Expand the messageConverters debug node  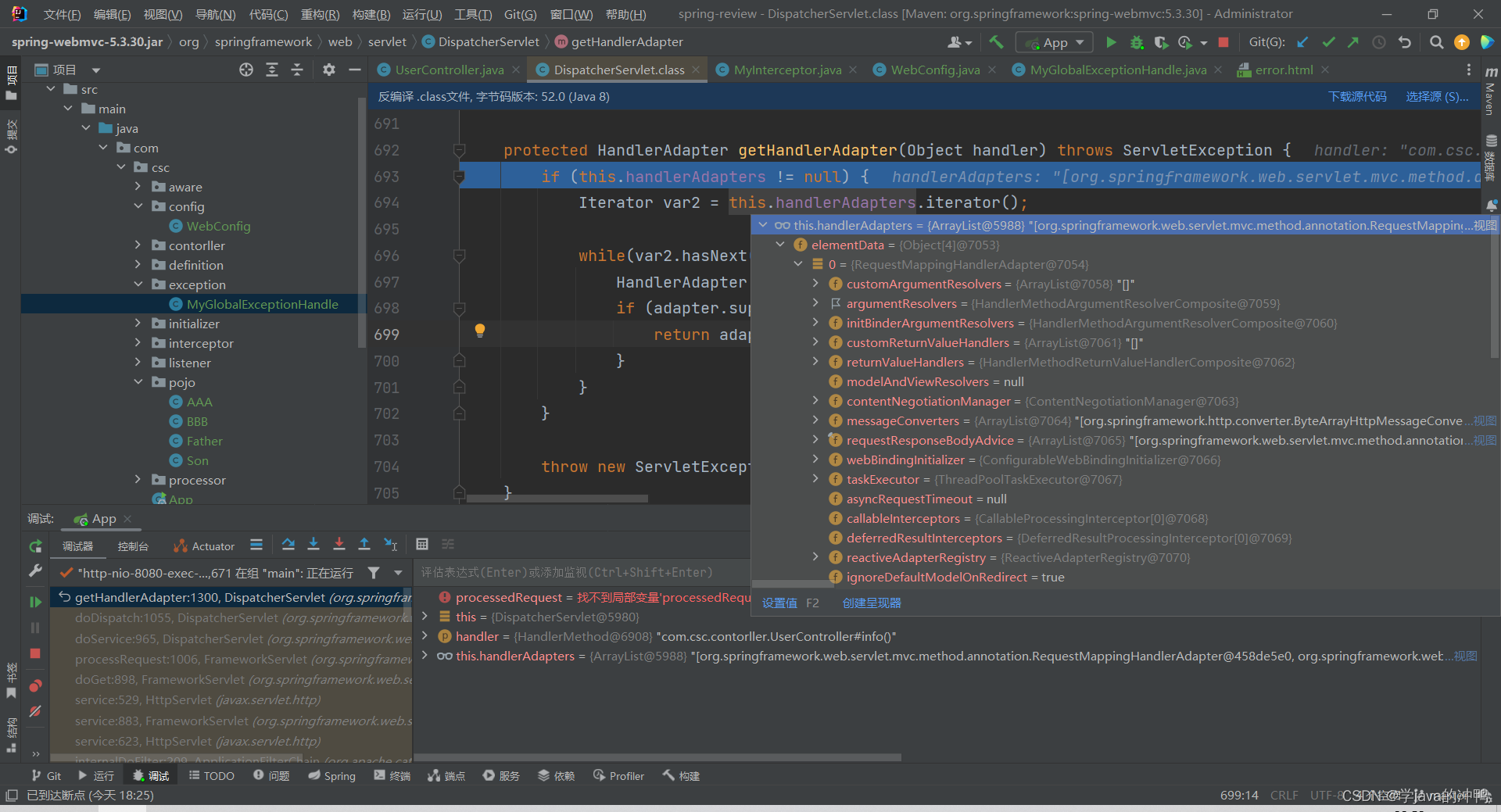[x=816, y=420]
